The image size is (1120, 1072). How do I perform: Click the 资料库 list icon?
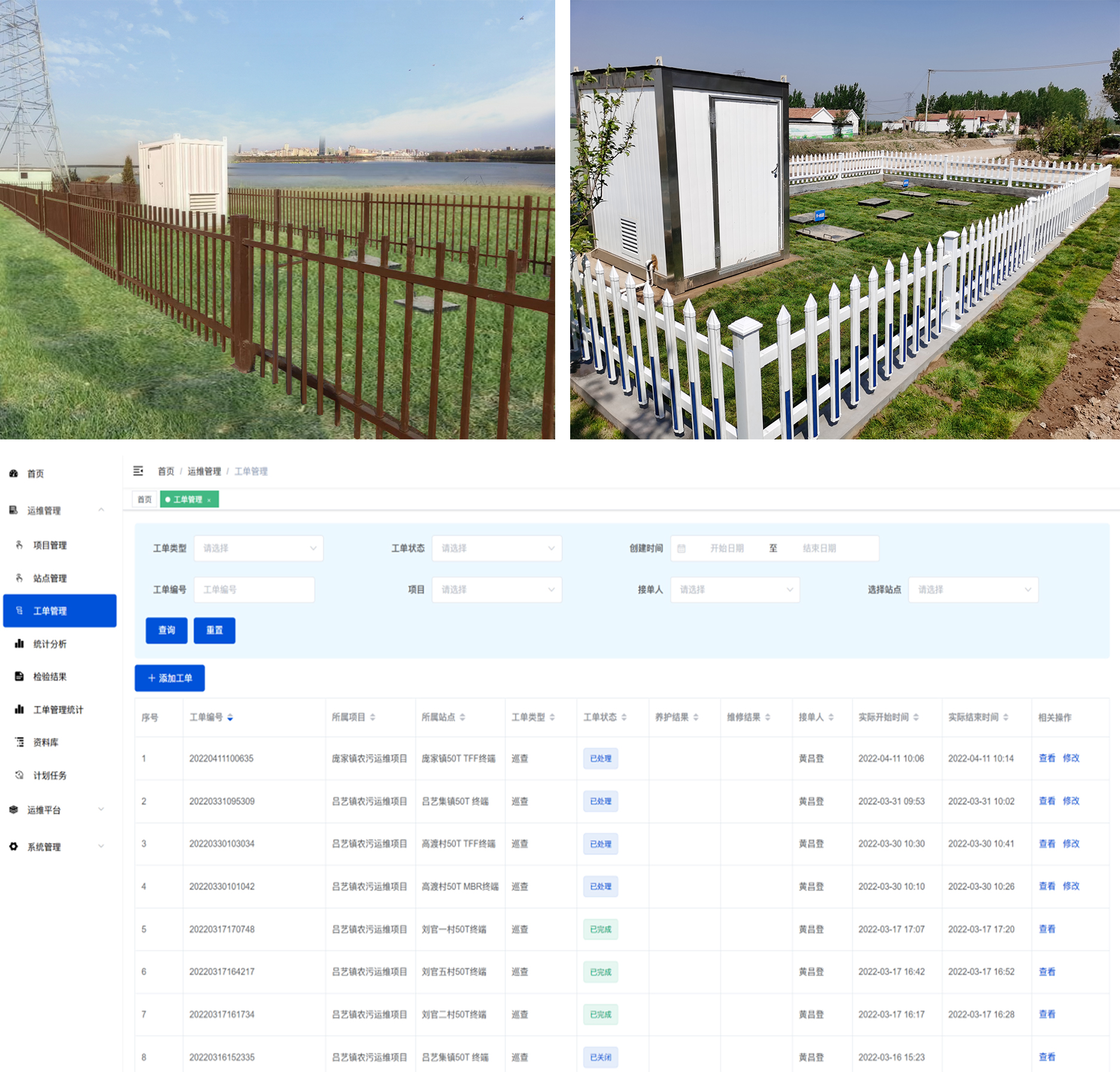click(x=19, y=742)
